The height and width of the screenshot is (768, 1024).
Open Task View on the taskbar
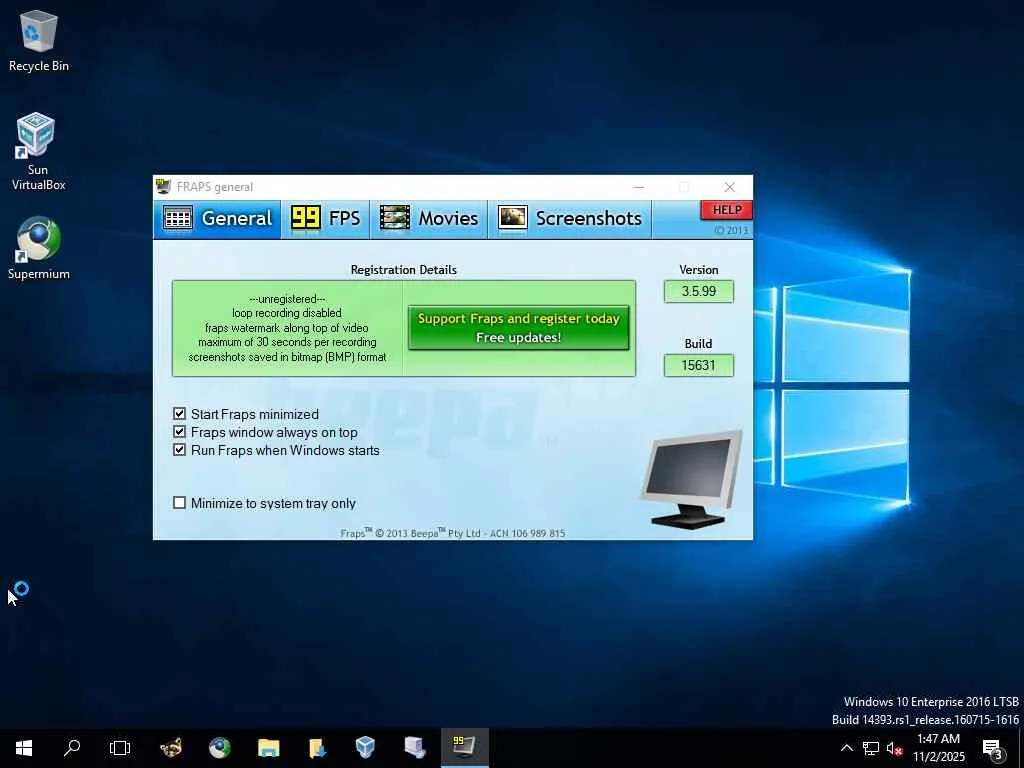pos(120,748)
